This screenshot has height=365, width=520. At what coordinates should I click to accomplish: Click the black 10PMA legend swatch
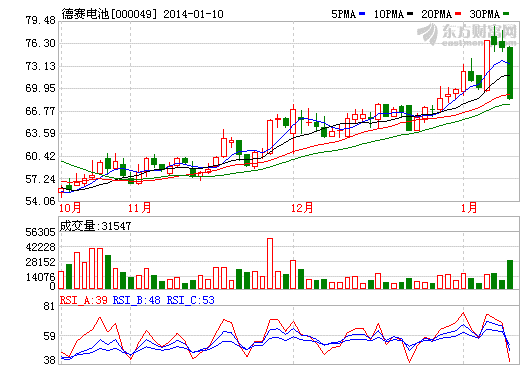tap(410, 14)
